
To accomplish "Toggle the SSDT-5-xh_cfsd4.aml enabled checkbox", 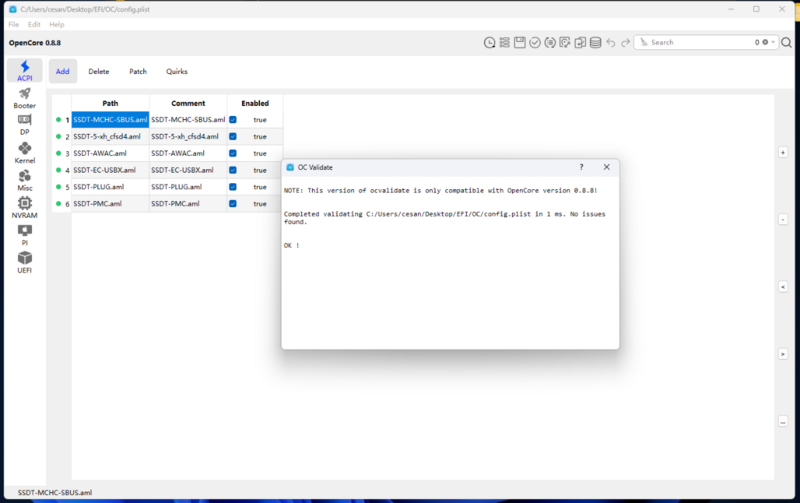I will coord(233,137).
